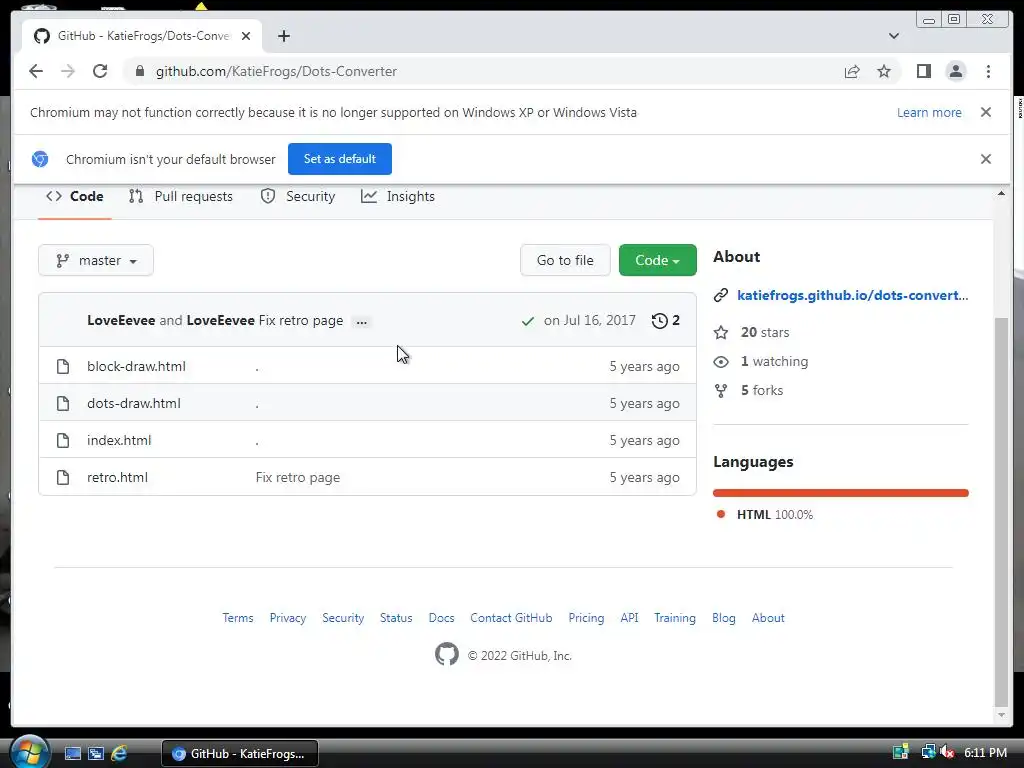Open Contact GitHub footer link

pyautogui.click(x=511, y=618)
